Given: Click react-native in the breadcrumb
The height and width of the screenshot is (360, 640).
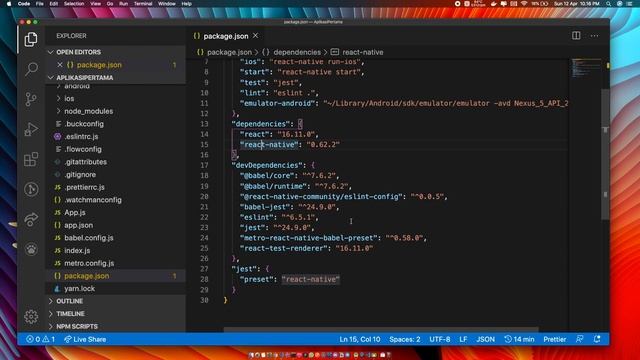Looking at the screenshot, I should tap(362, 52).
